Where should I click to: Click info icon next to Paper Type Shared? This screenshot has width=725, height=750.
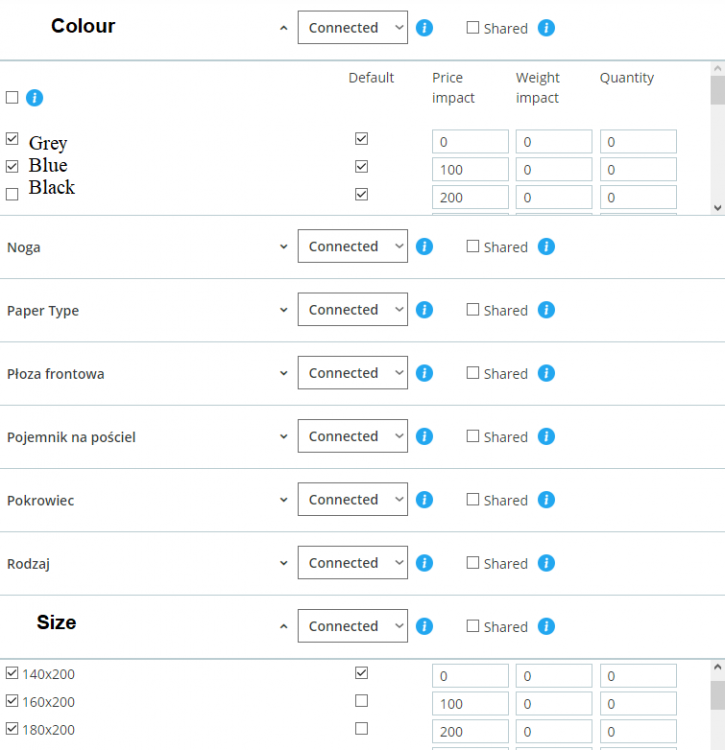point(546,310)
